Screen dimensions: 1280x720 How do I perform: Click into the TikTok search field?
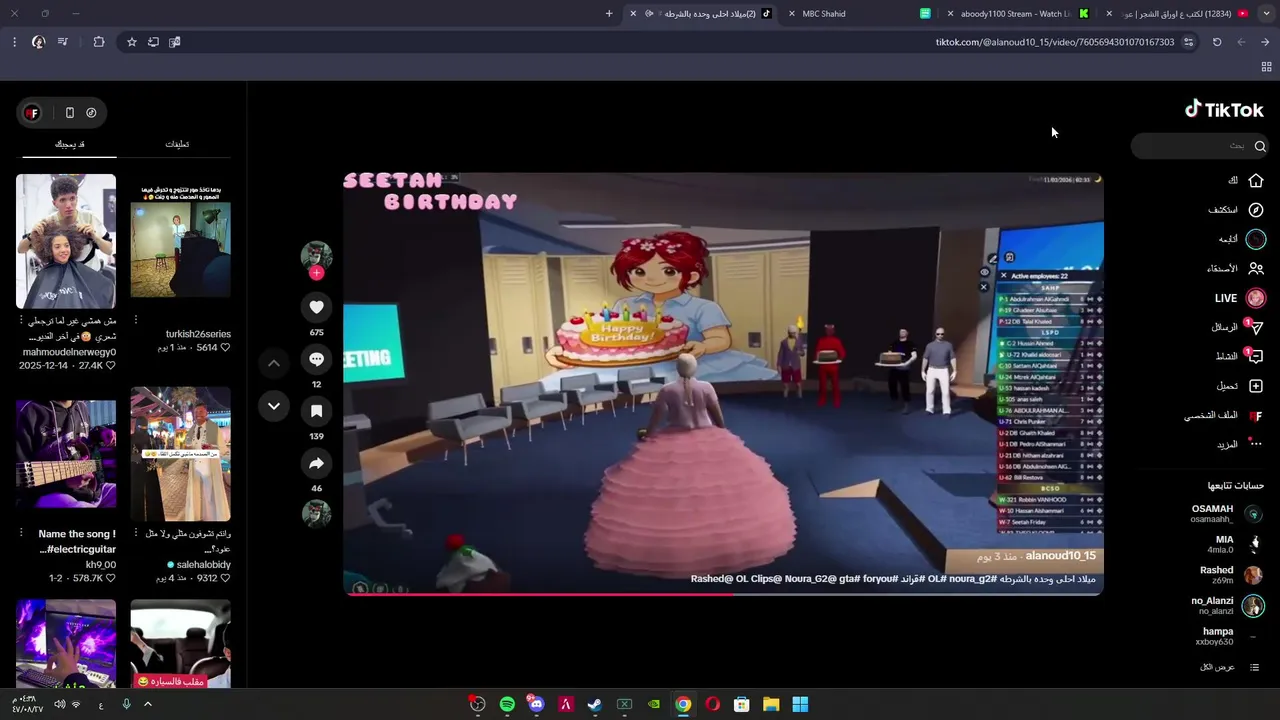coord(1200,146)
